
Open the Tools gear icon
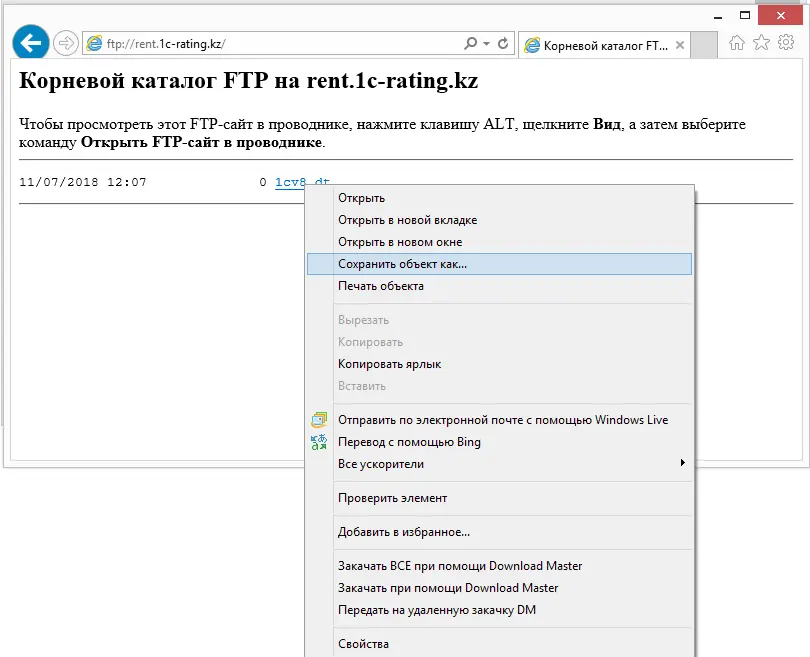786,42
